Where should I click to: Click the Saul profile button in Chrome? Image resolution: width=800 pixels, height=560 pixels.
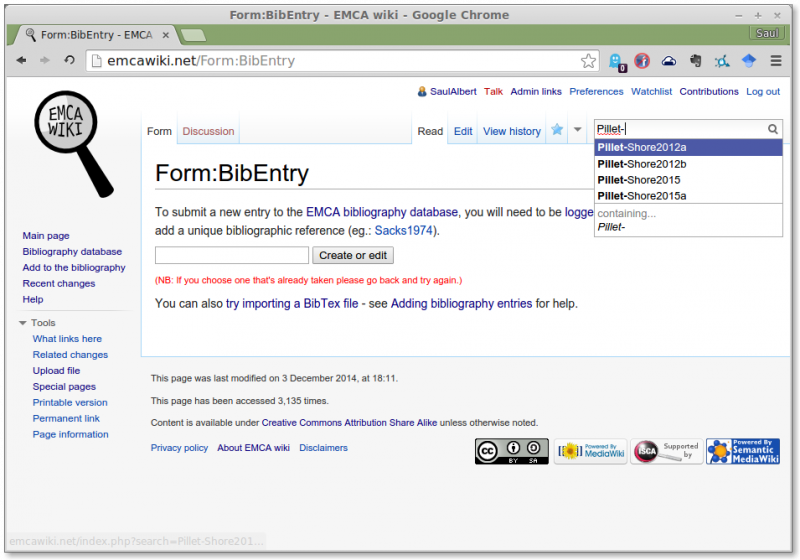(x=766, y=33)
